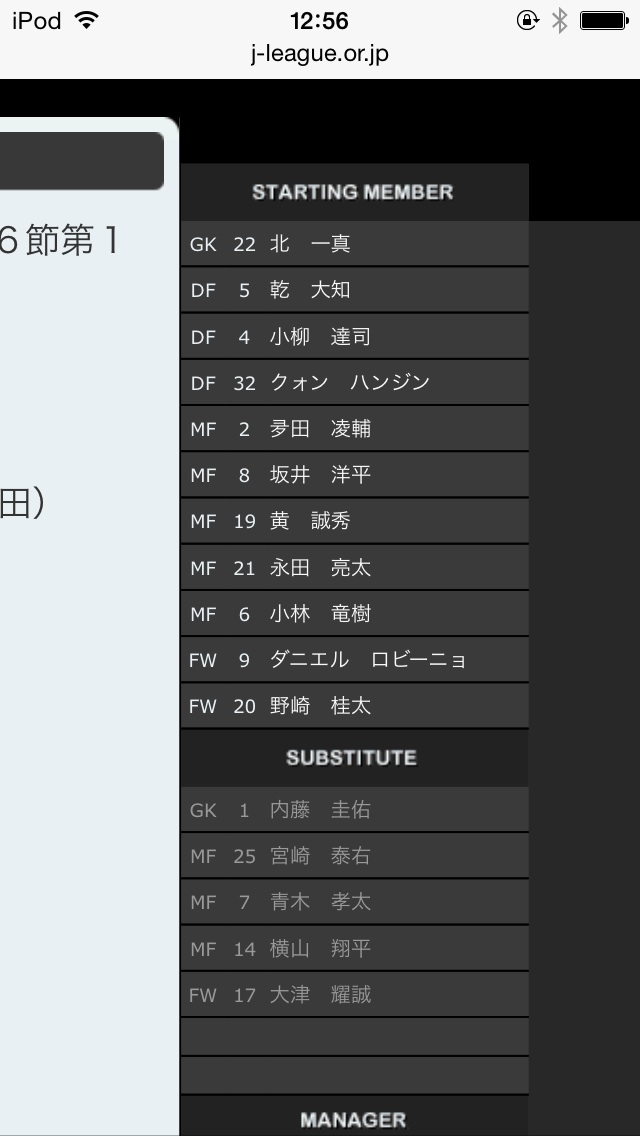Select FW 20 野崎 桂太 row
This screenshot has height=1136, width=640.
(x=354, y=706)
